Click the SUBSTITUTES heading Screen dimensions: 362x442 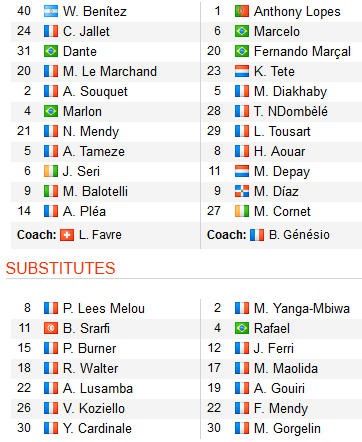60,268
